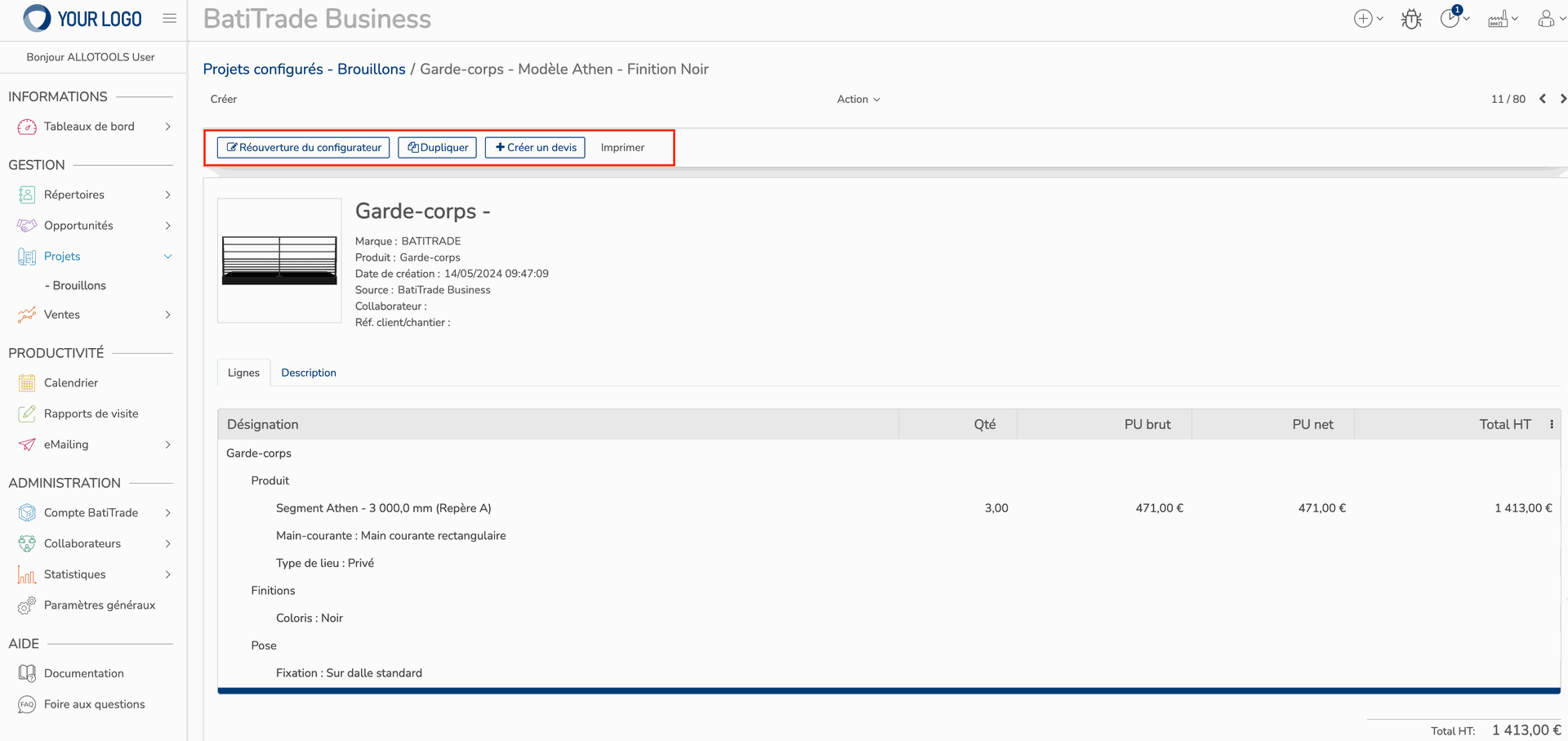
Task: Click Créer un devis button
Action: coord(535,147)
